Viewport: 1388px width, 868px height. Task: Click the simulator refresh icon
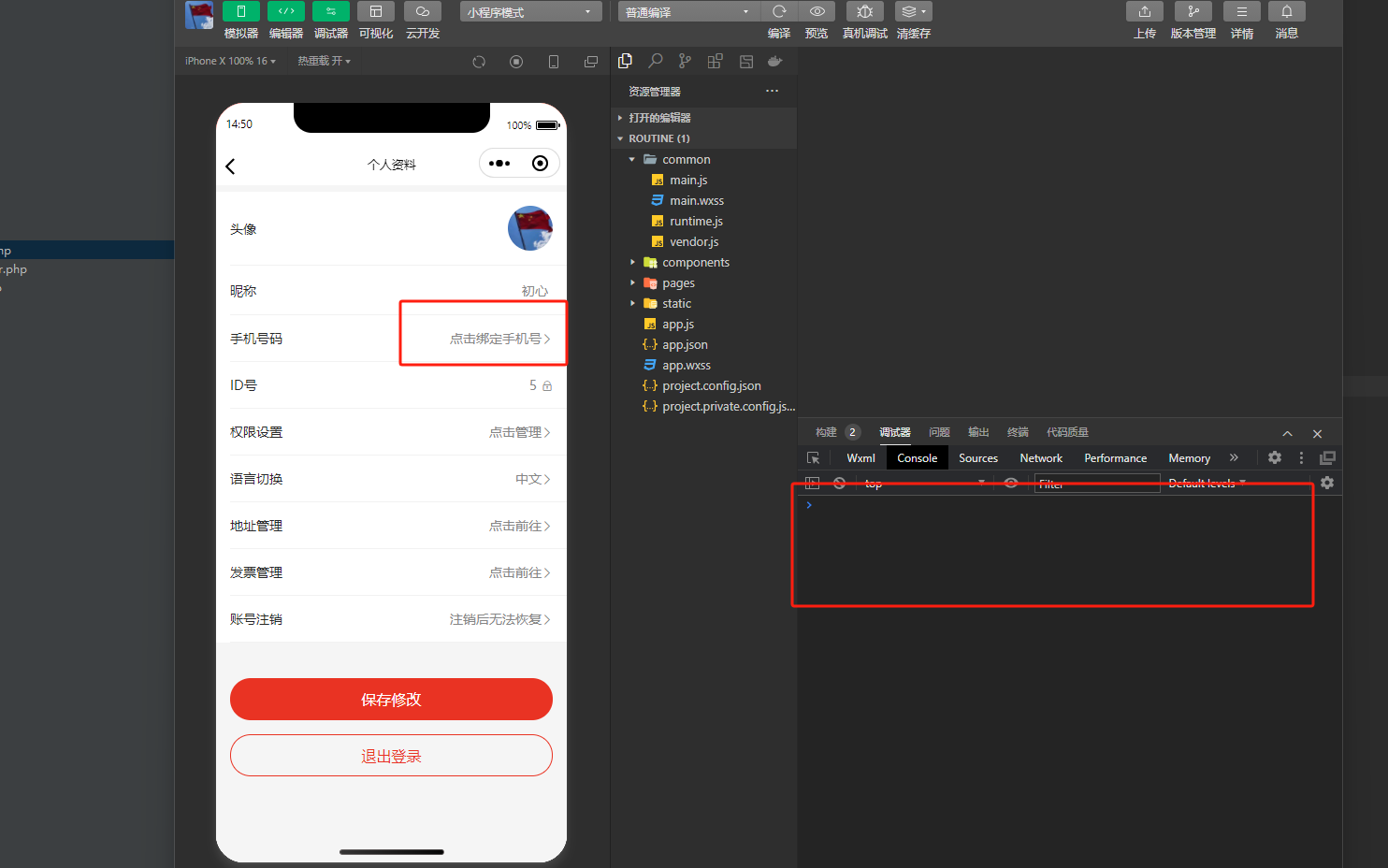click(x=479, y=62)
